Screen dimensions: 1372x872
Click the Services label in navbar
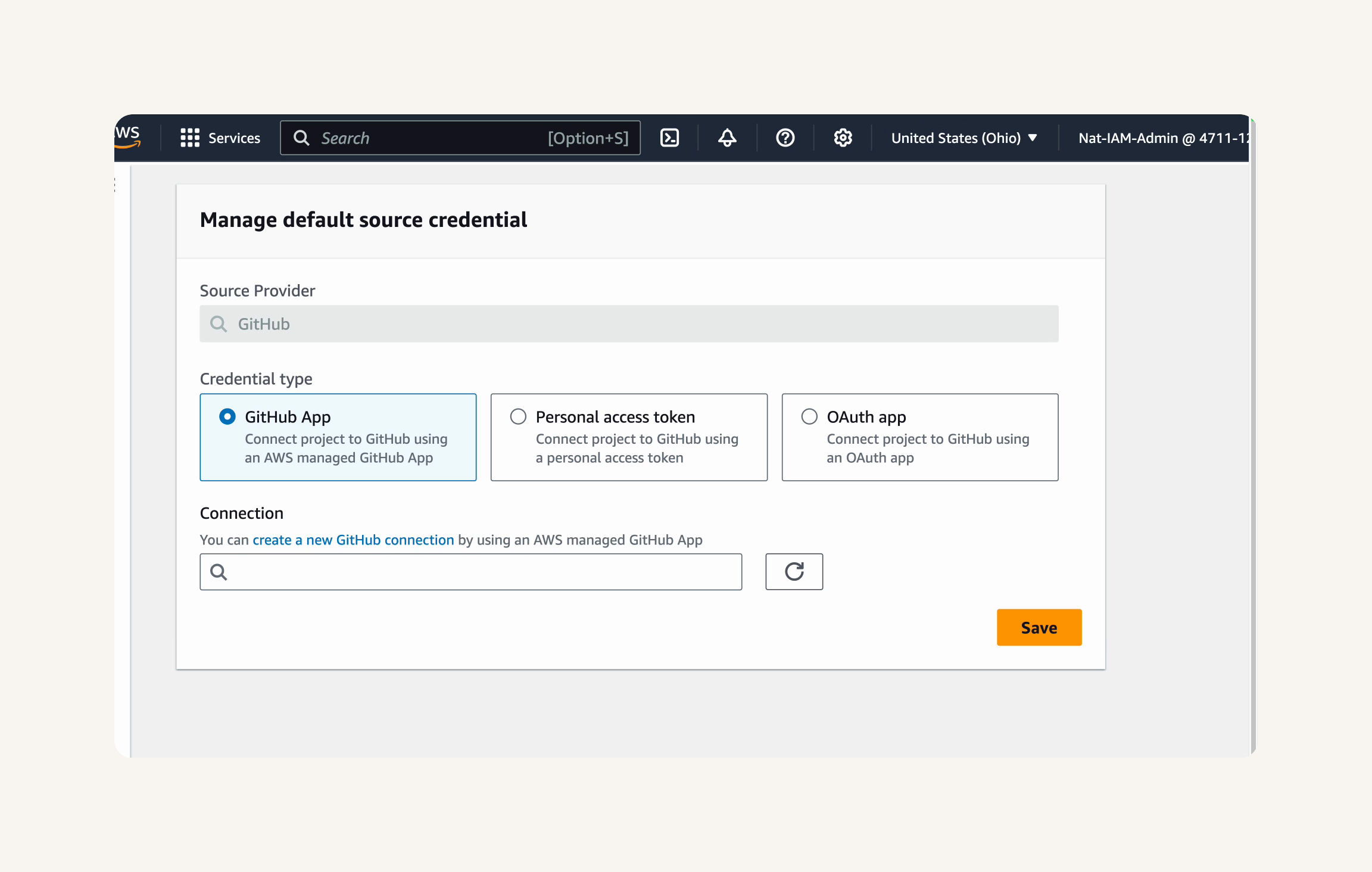point(234,138)
